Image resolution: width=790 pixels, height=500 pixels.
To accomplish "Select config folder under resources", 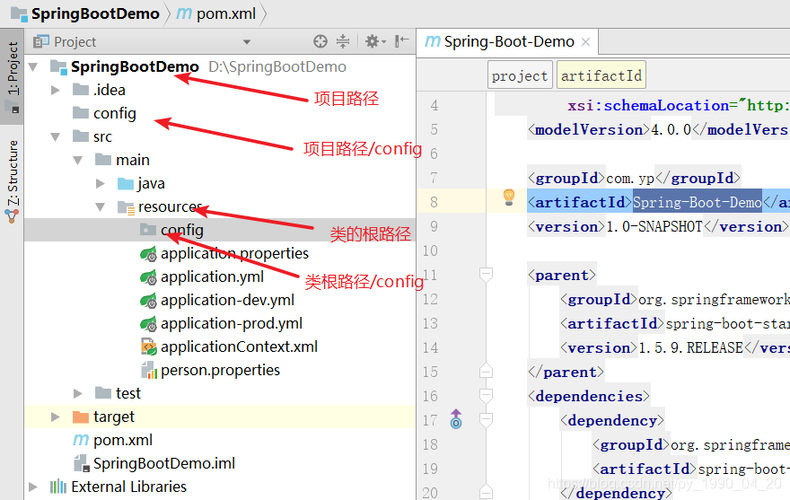I will [x=182, y=230].
